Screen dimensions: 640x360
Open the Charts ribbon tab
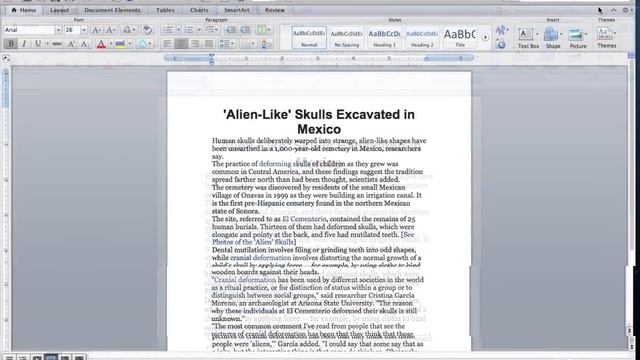pos(199,10)
